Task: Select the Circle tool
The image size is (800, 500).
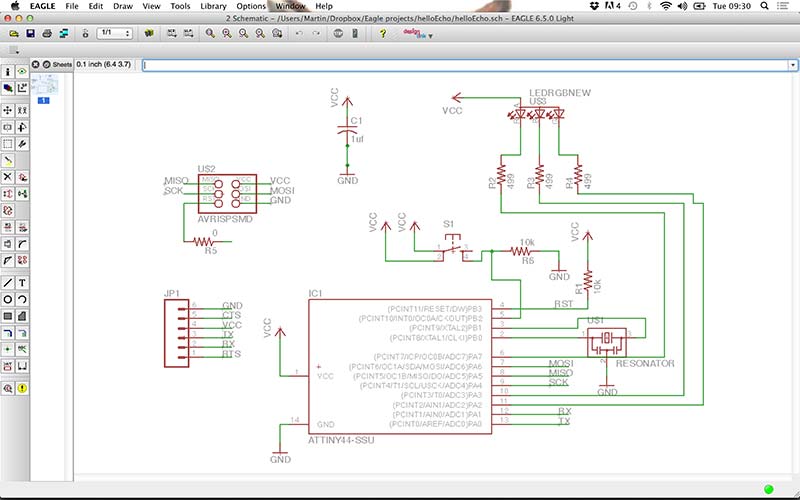Action: (8, 299)
